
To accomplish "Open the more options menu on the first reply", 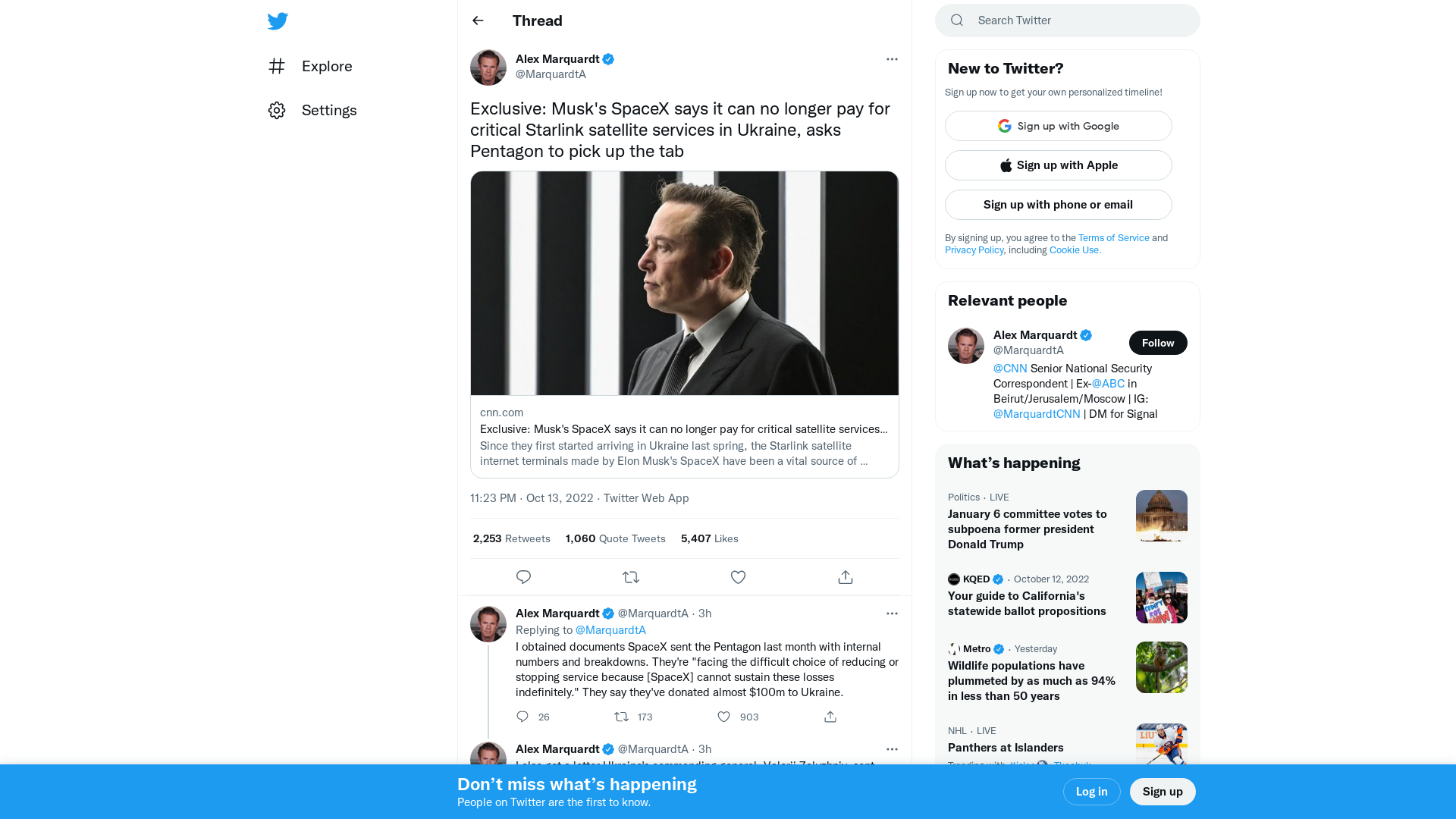I will (892, 613).
